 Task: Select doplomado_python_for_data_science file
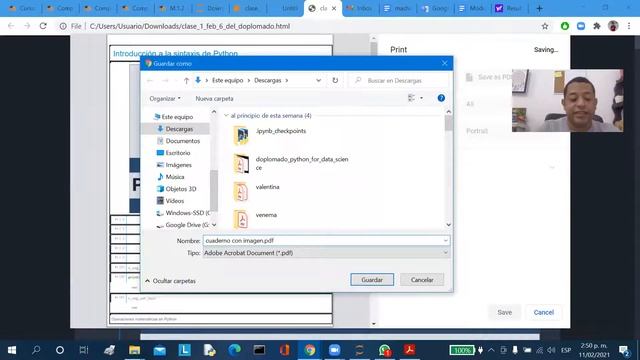[291, 163]
